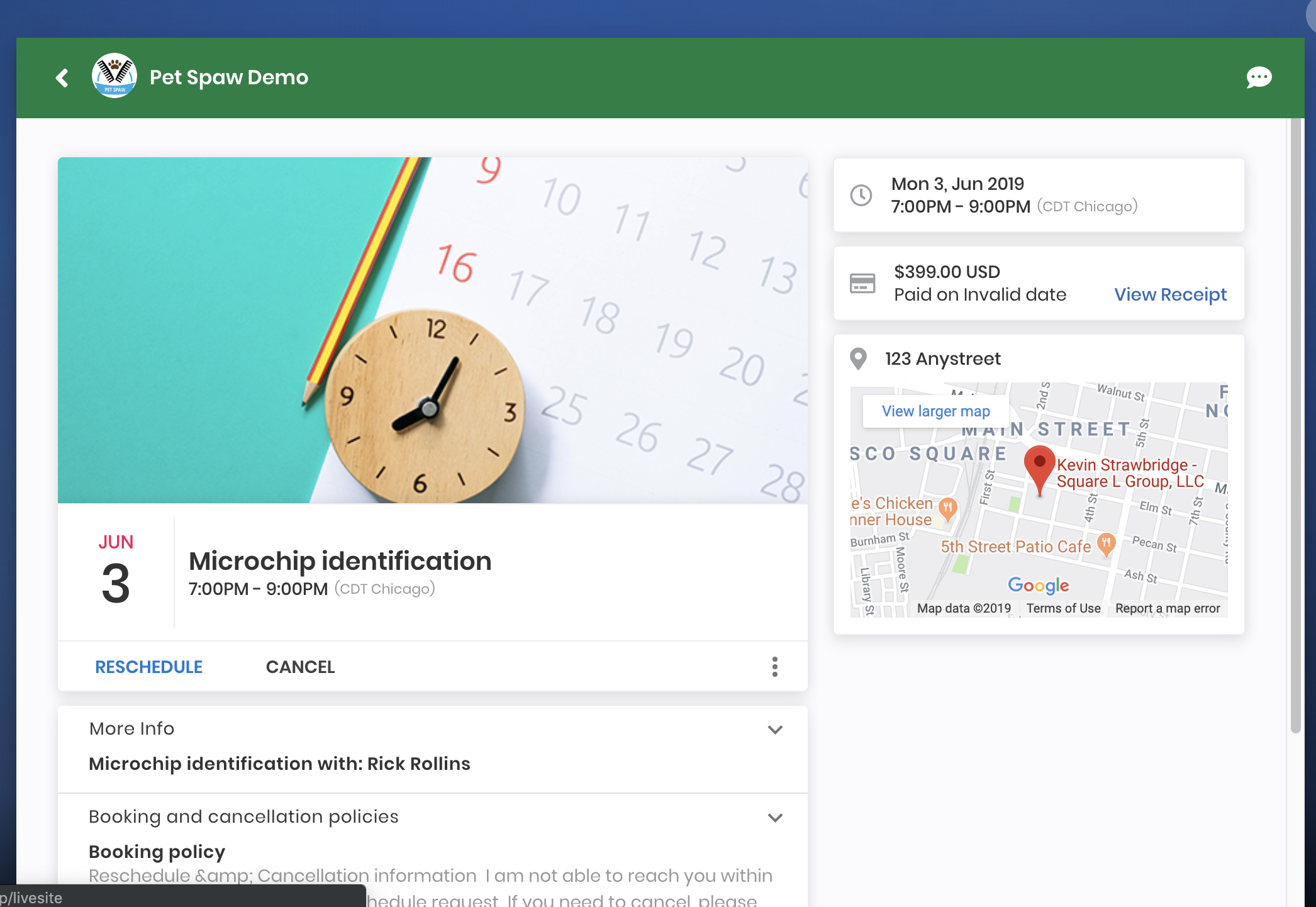Click the clock icon beside the date
The height and width of the screenshot is (907, 1316).
click(x=861, y=195)
